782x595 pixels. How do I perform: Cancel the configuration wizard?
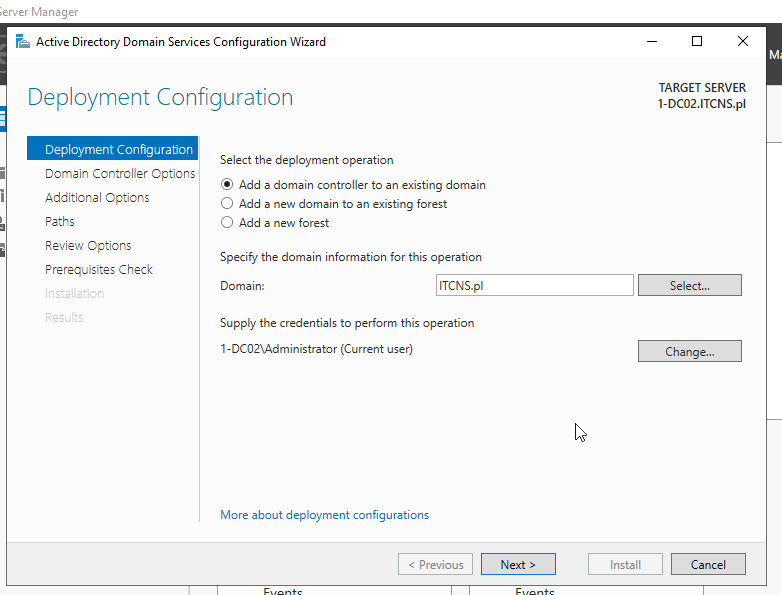pos(708,565)
